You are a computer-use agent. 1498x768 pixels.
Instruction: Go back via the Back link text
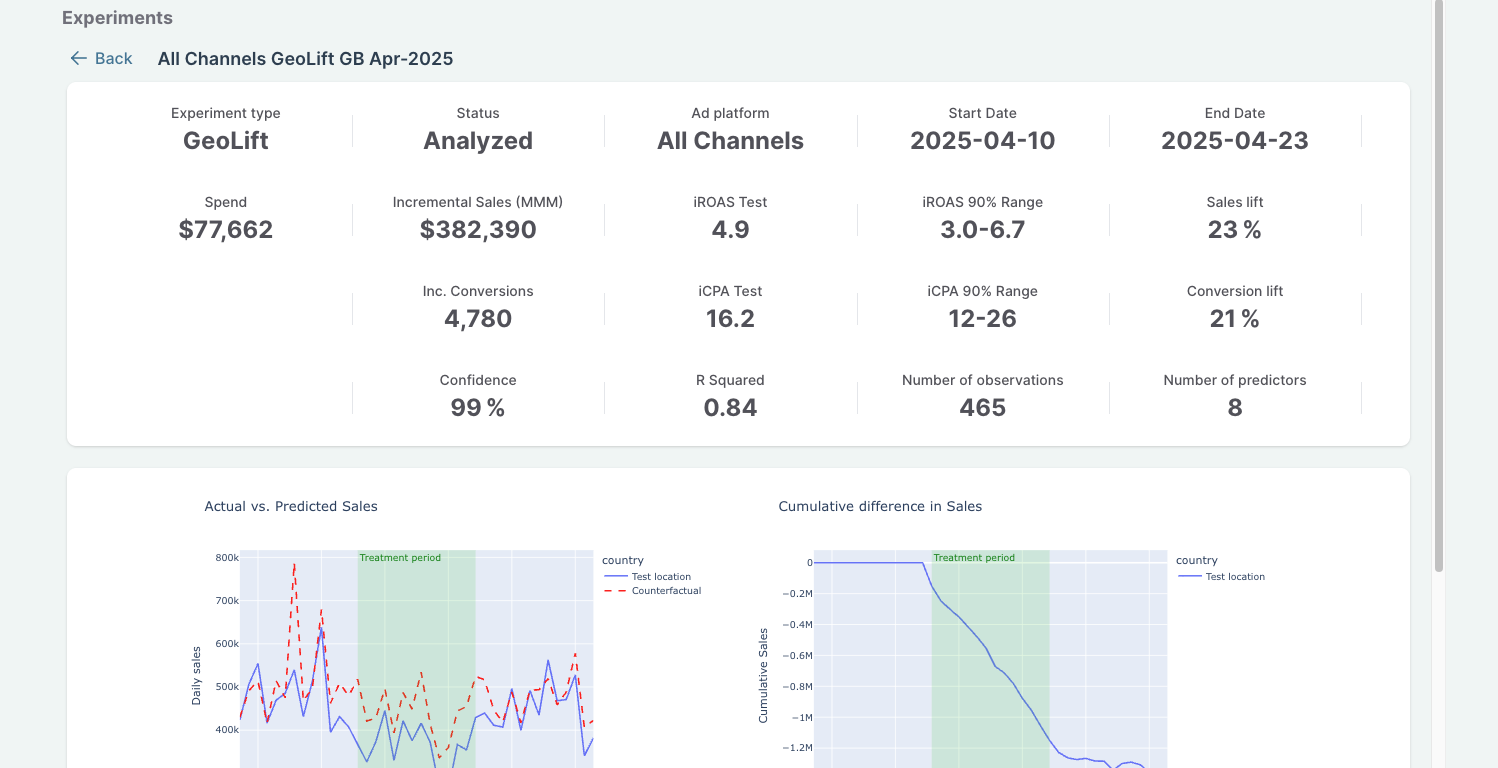tap(113, 59)
